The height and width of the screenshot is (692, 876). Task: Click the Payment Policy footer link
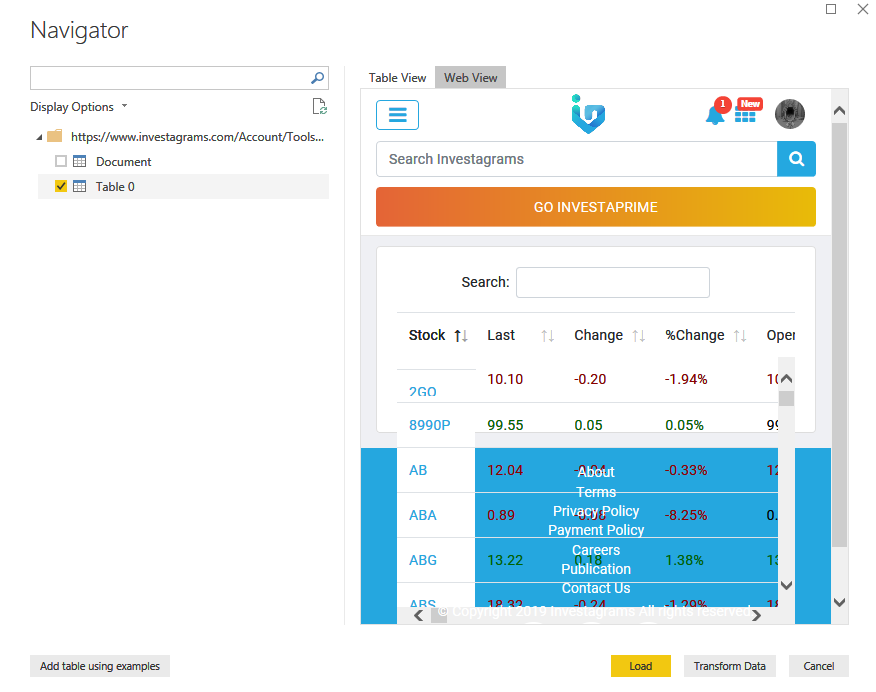596,530
